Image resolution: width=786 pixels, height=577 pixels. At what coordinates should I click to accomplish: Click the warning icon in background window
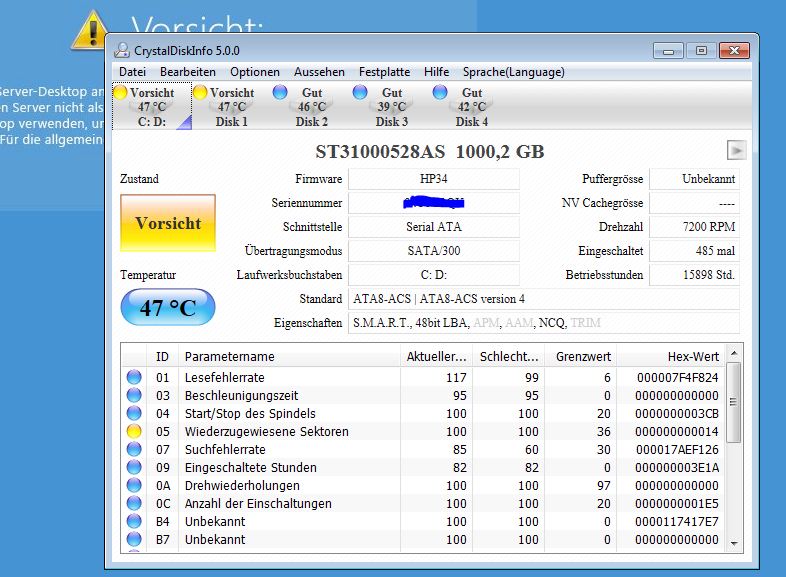tap(91, 31)
